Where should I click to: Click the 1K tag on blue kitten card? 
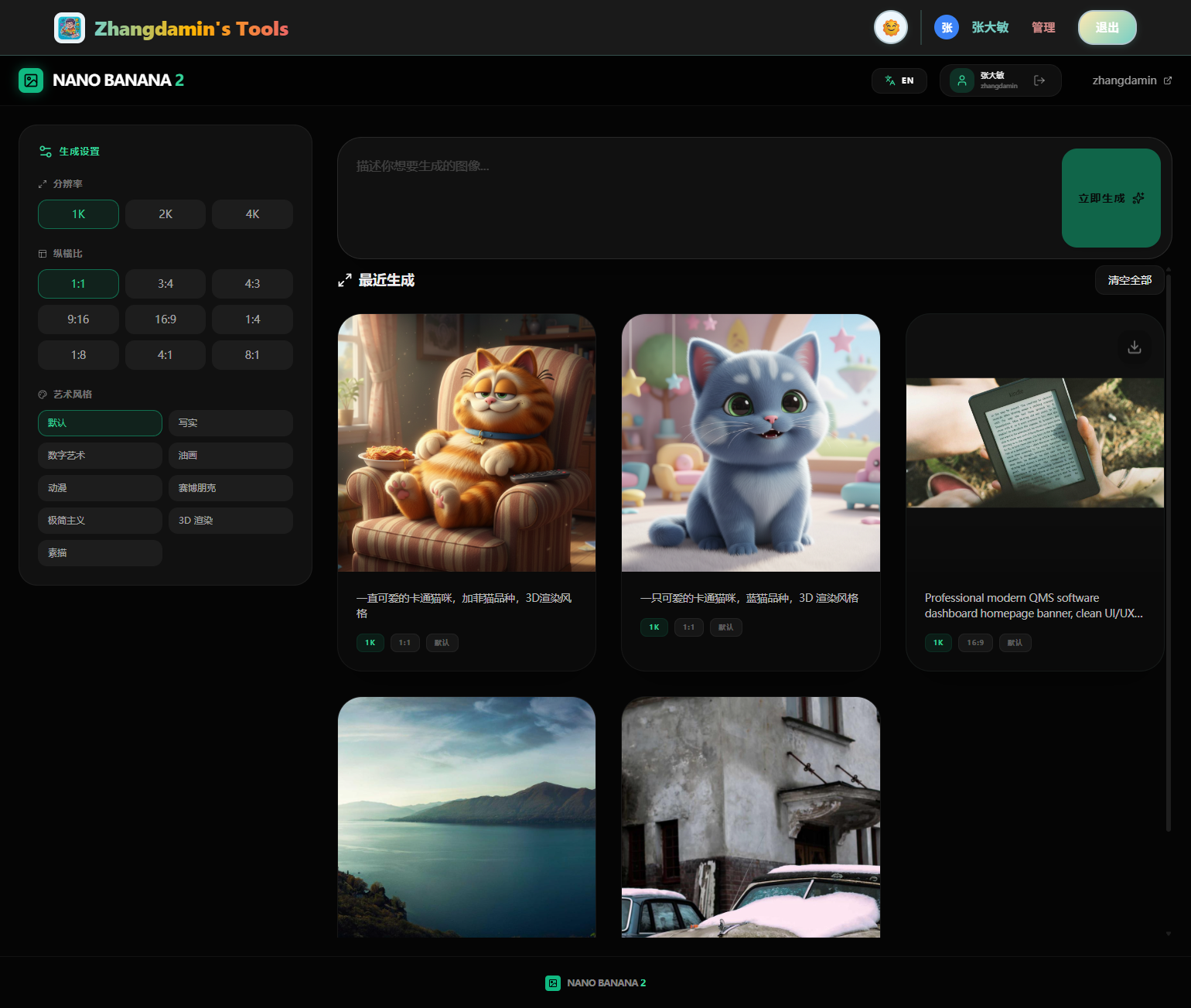pyautogui.click(x=654, y=627)
